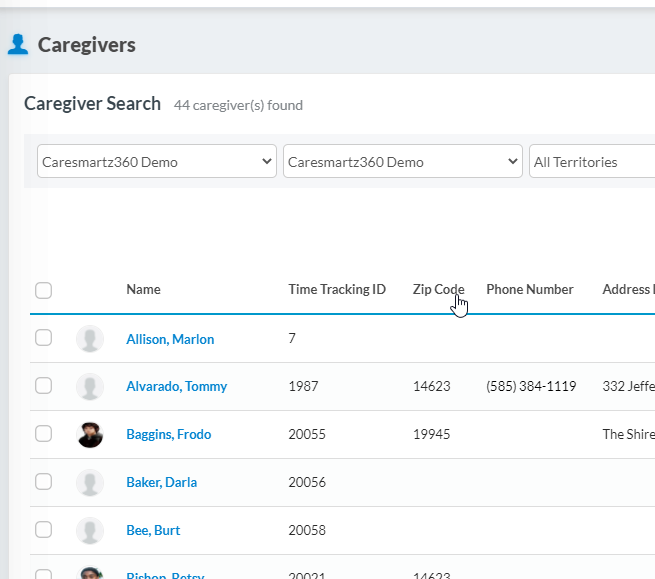
Task: Open the All Territories dropdown
Action: coord(590,162)
